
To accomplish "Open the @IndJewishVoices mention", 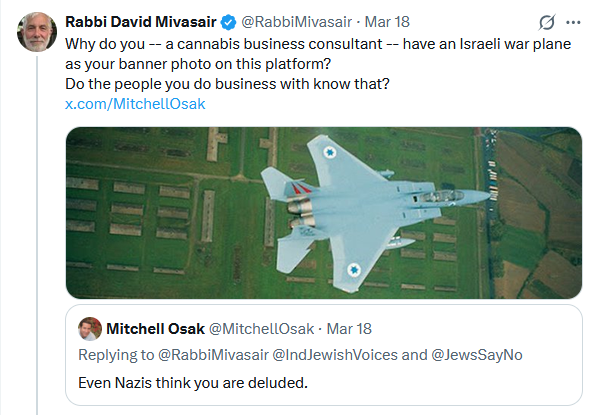I will point(335,355).
